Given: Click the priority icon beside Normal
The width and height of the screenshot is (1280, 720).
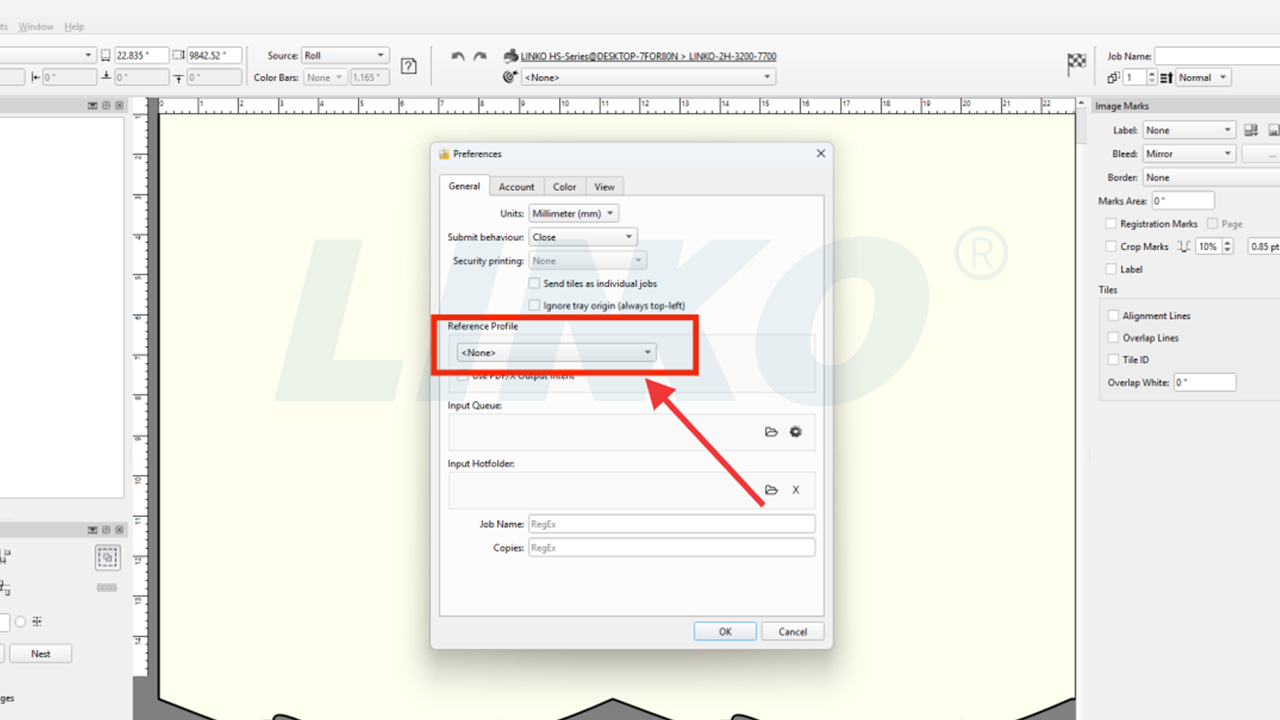Looking at the screenshot, I should pos(1166,78).
